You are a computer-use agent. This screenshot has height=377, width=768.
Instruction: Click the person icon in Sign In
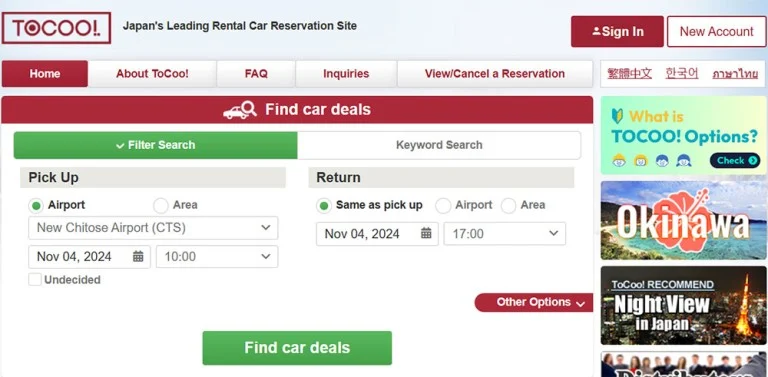[x=596, y=31]
